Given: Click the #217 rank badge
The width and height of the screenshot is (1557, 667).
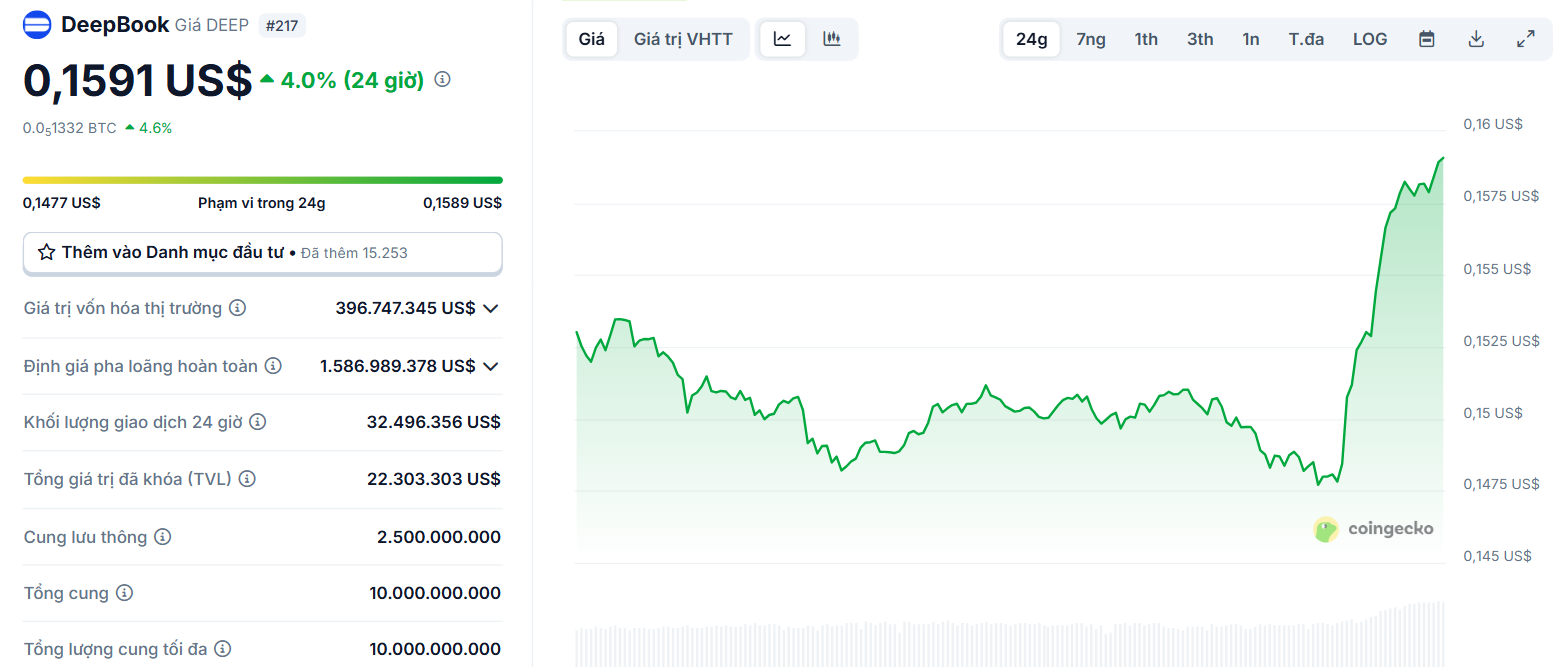Looking at the screenshot, I should (282, 25).
